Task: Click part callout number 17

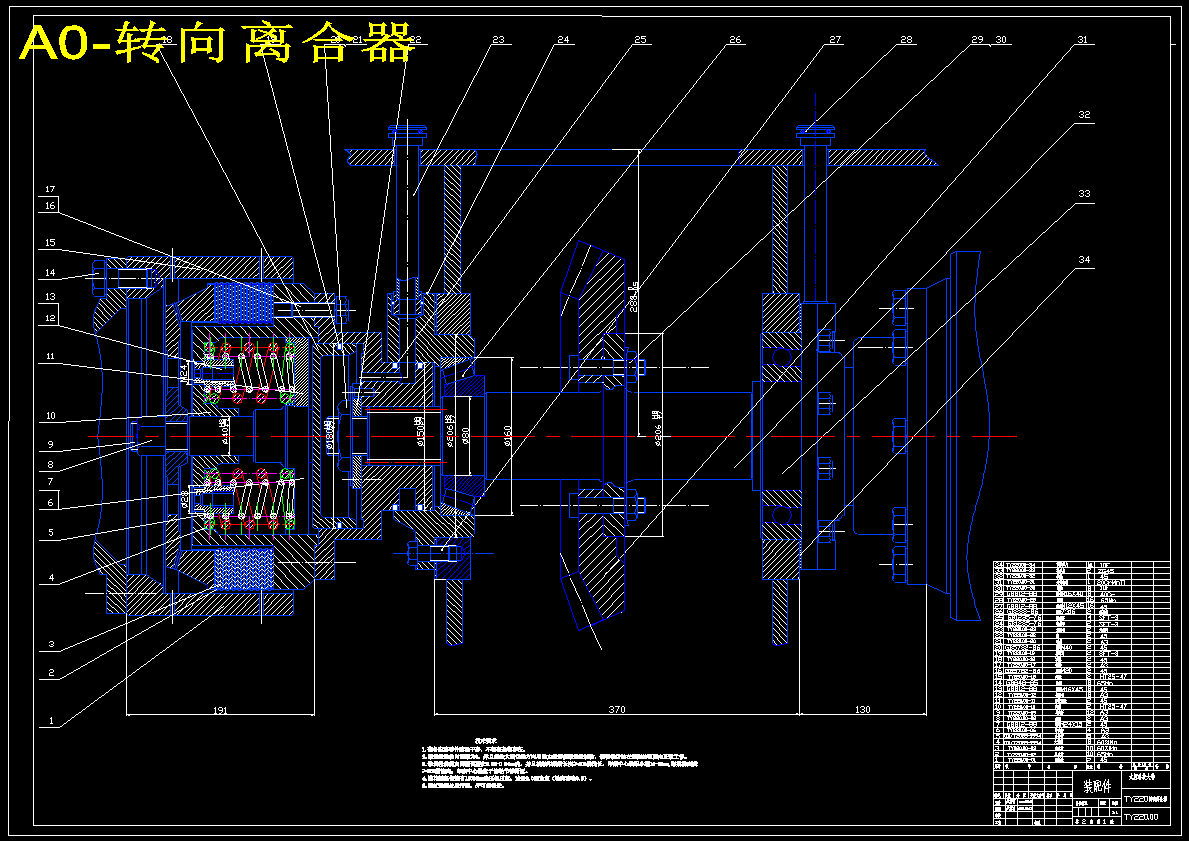Action: coord(50,190)
